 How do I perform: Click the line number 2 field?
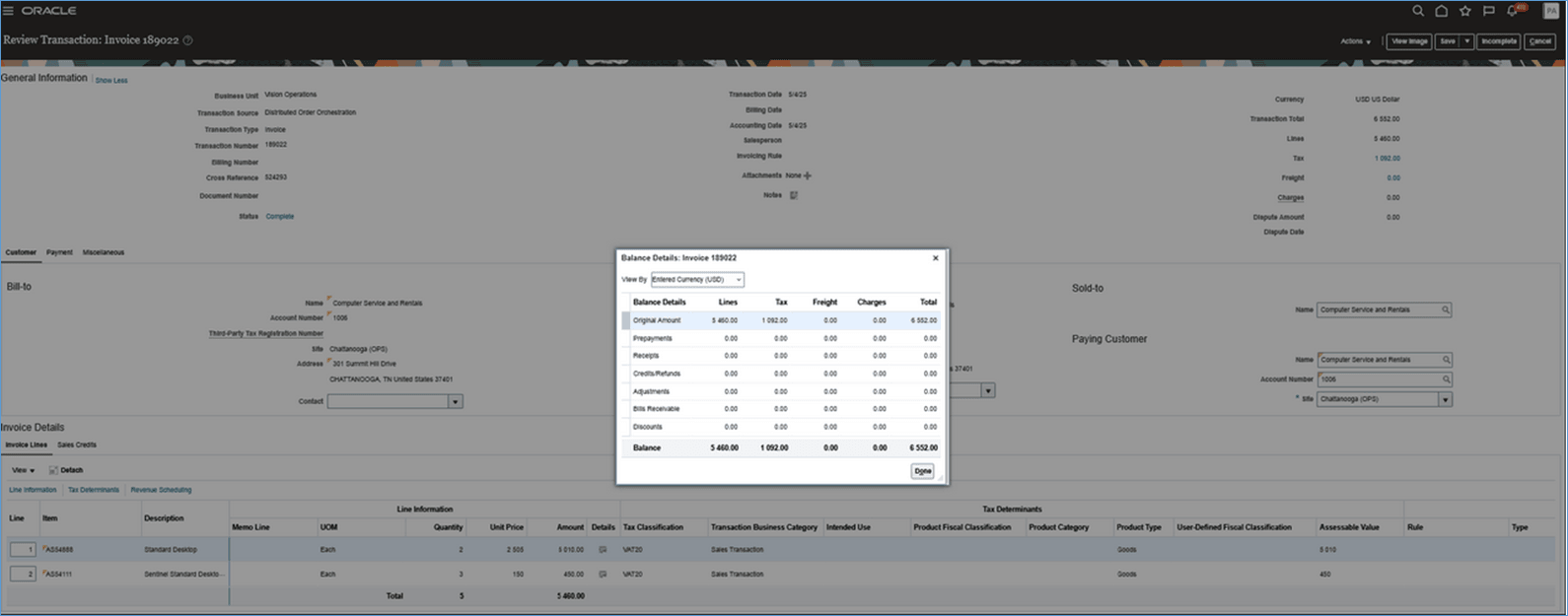pyautogui.click(x=24, y=574)
